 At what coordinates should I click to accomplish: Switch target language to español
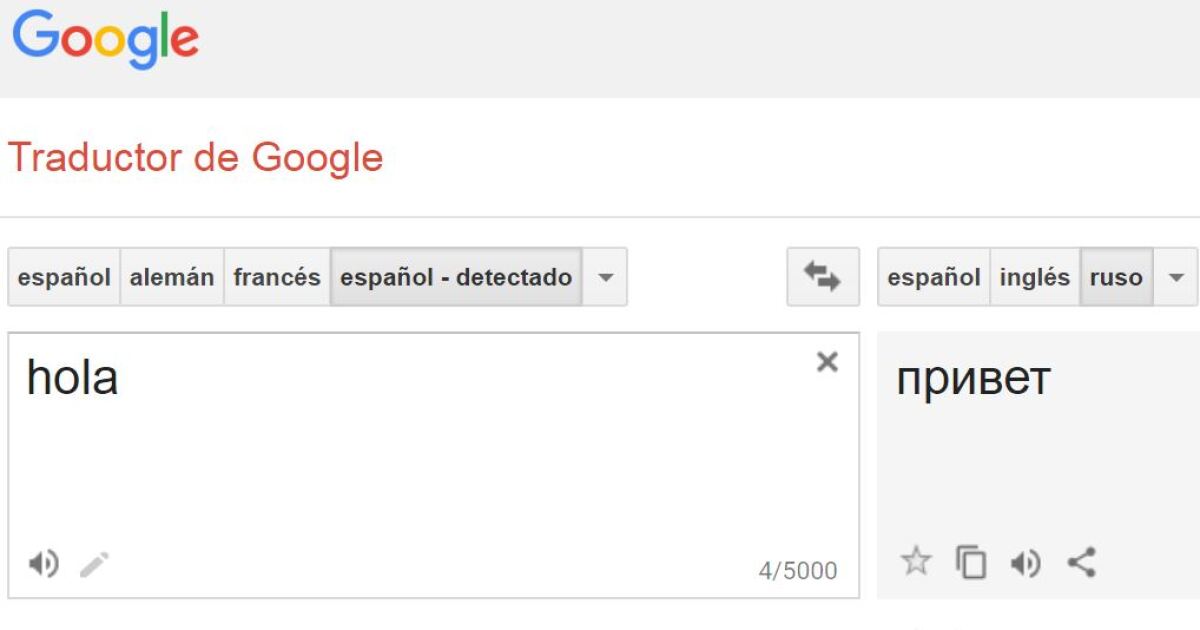point(933,277)
